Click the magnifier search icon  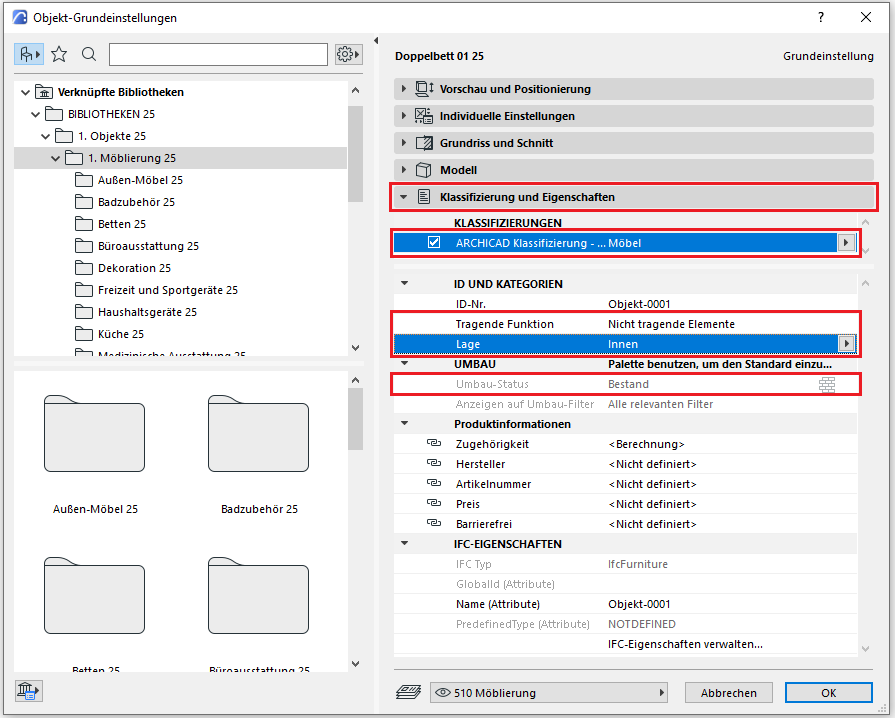(89, 54)
